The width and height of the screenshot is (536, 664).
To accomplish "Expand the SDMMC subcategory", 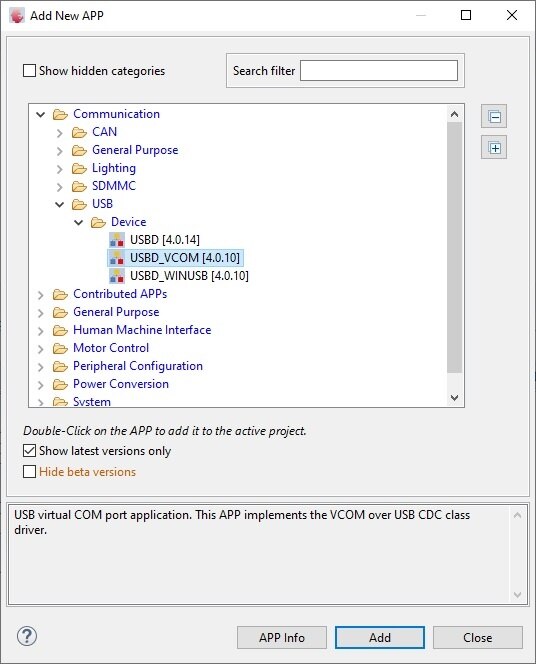I will pos(60,187).
